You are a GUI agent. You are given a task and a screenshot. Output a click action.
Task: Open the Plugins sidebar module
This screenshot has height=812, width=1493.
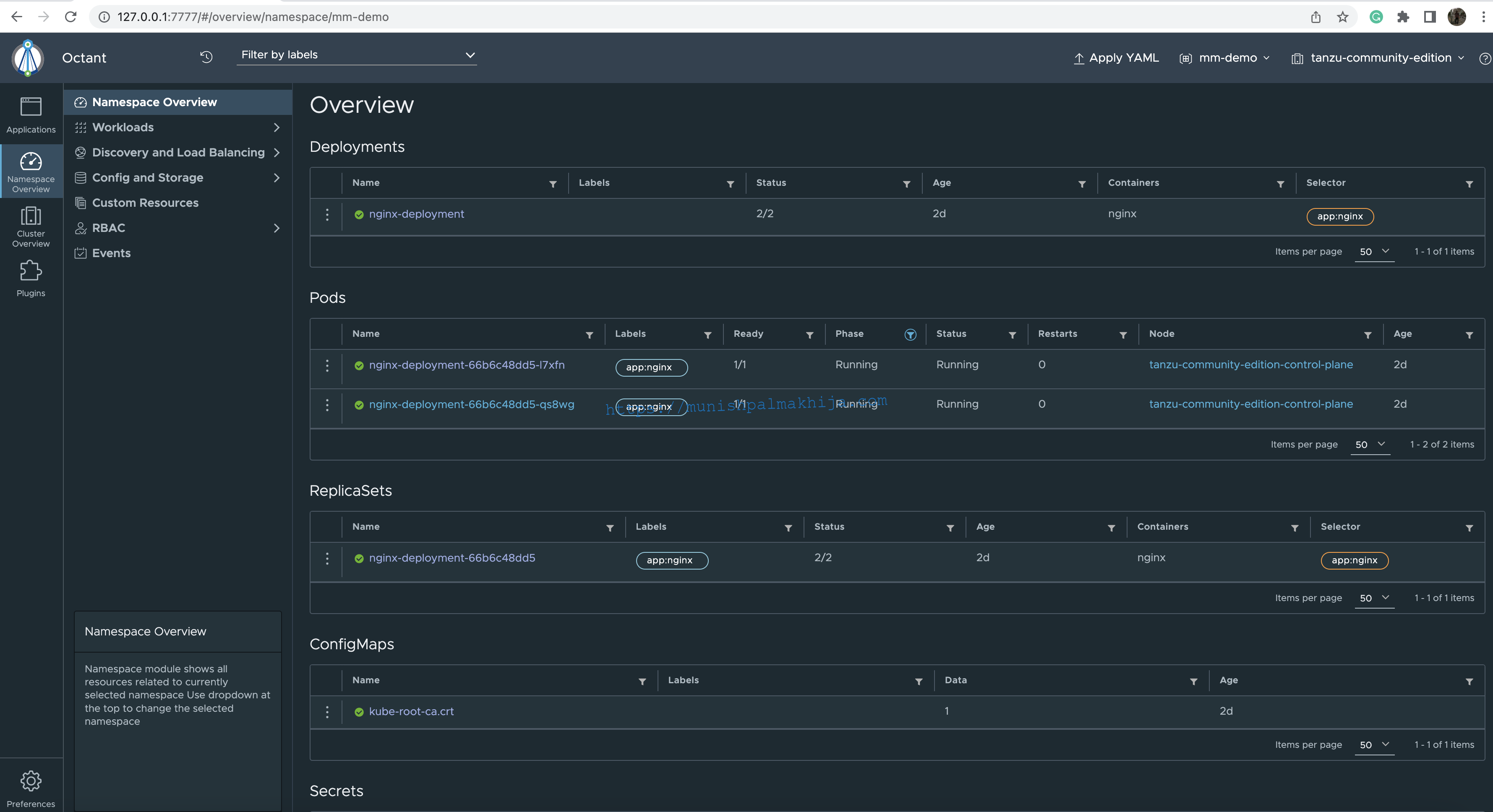pos(31,278)
